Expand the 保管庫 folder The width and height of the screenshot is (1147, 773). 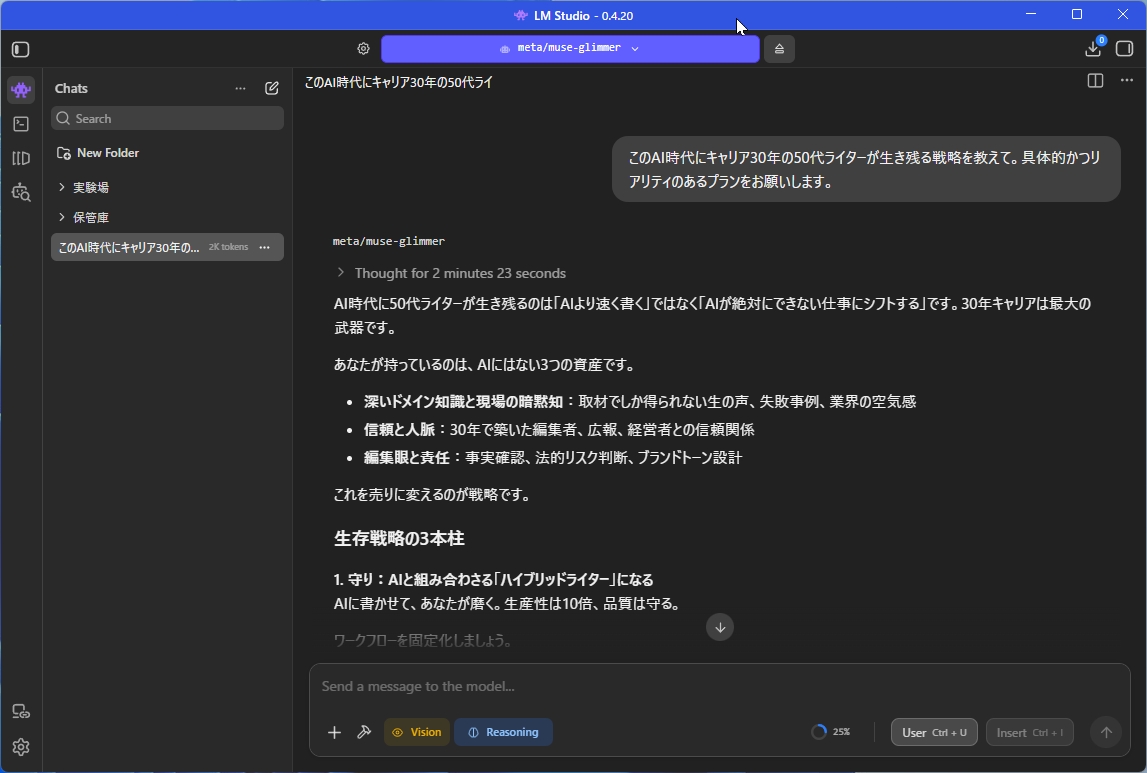[83, 218]
